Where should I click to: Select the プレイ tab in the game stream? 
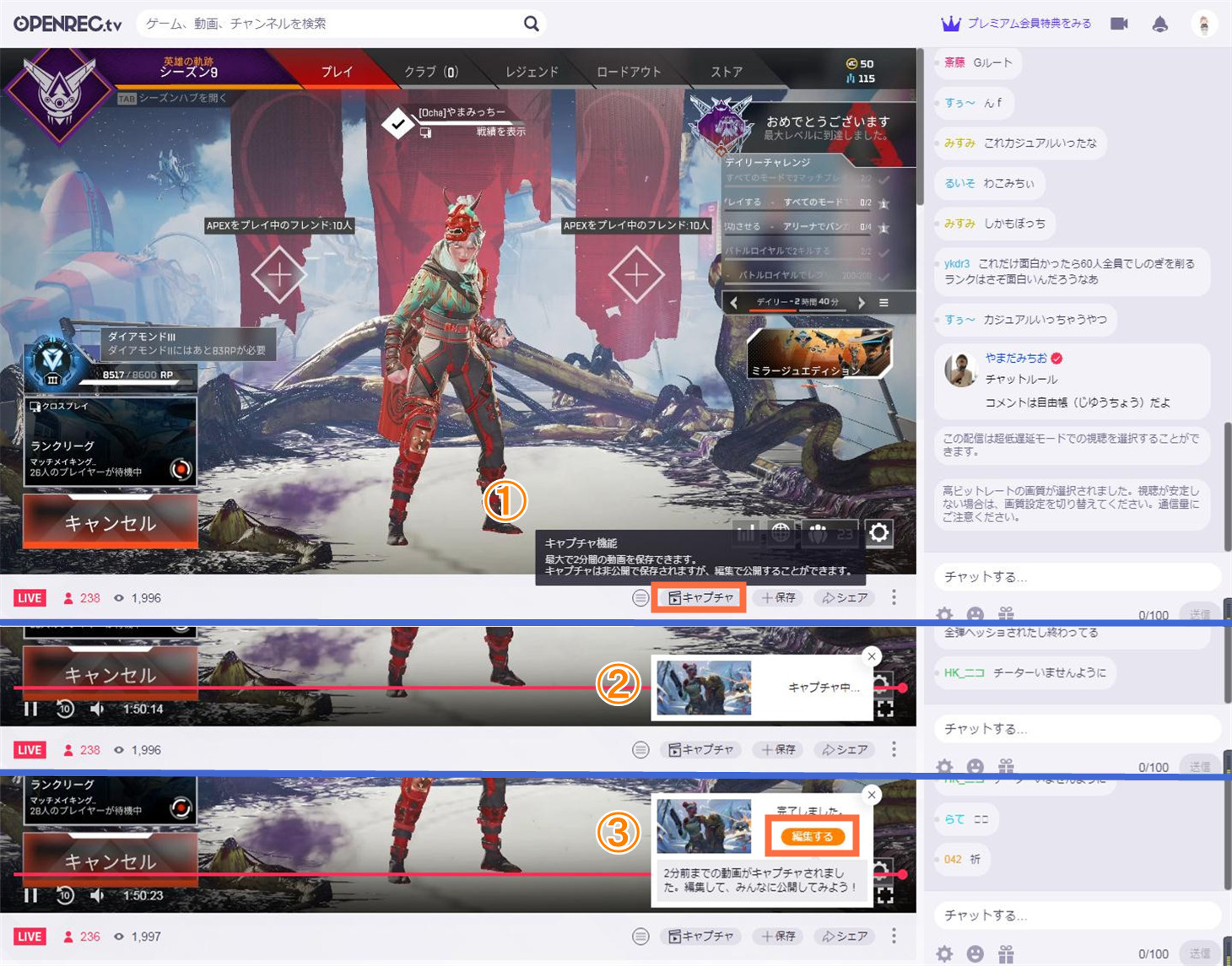[337, 72]
